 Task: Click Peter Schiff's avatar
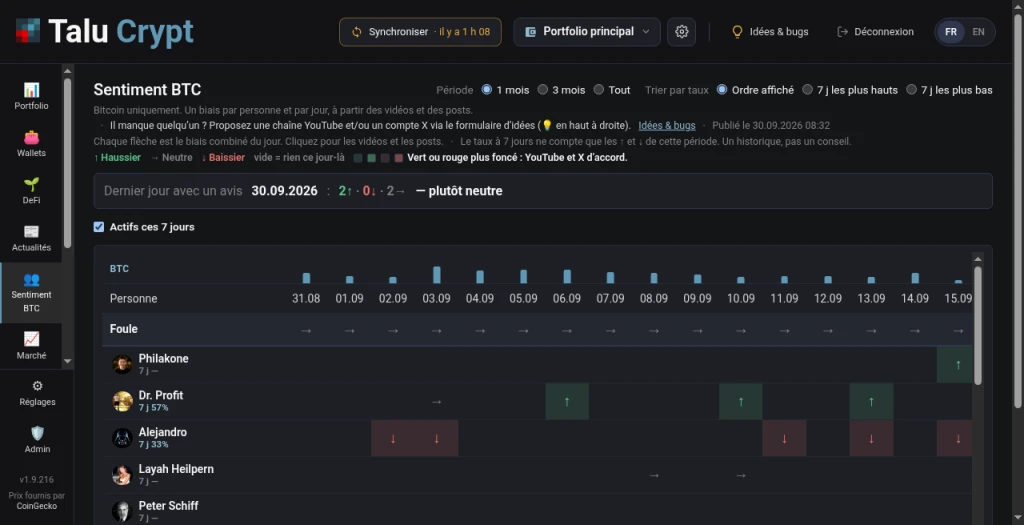tap(122, 511)
